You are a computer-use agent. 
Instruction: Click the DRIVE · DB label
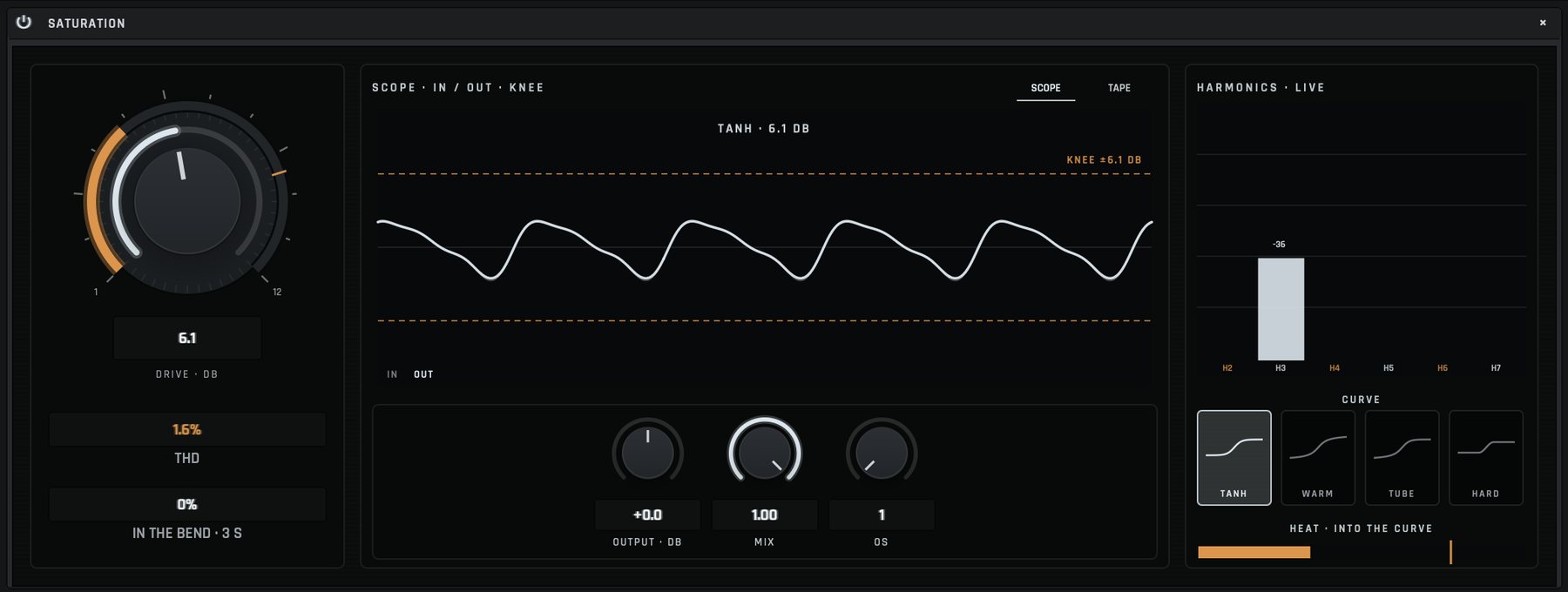[187, 374]
